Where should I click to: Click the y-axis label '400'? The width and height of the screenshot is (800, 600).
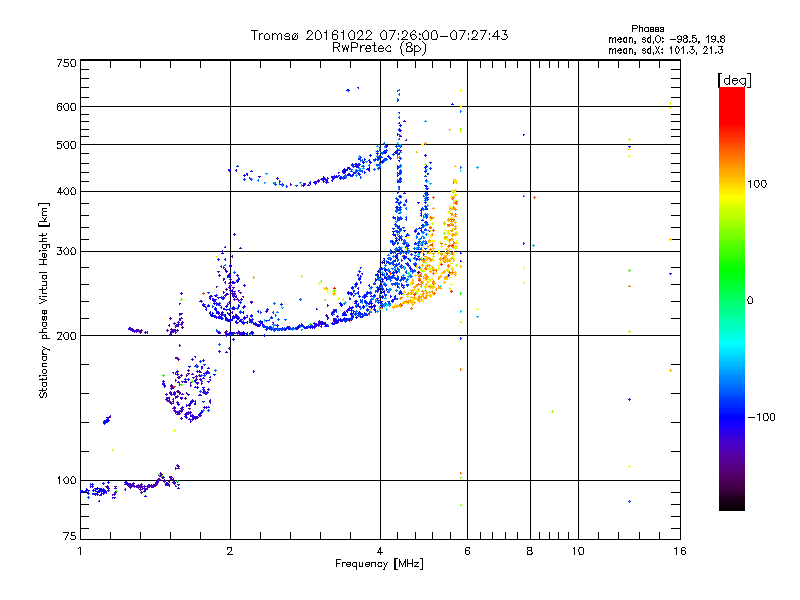coord(66,191)
